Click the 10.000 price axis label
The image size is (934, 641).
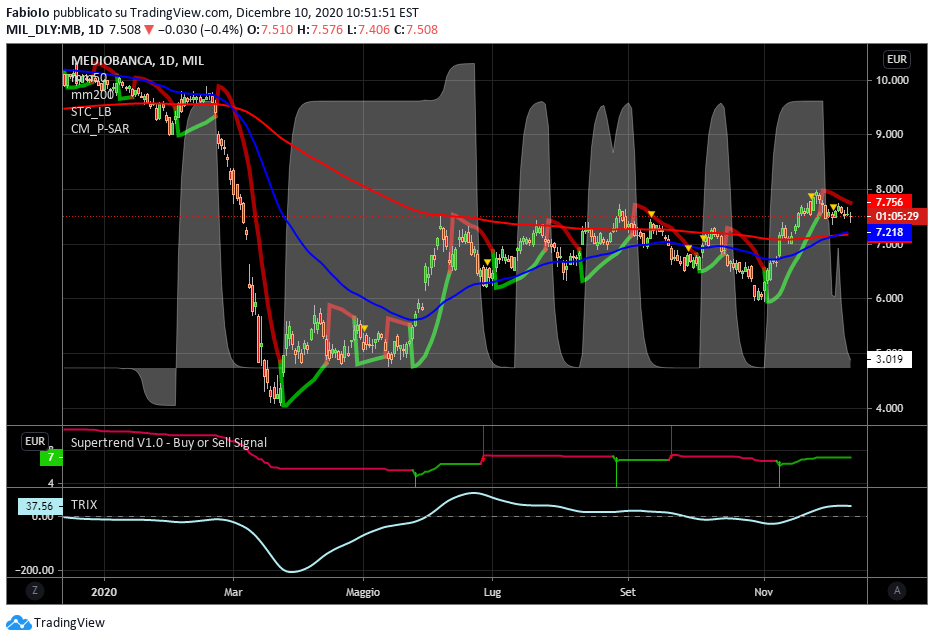pyautogui.click(x=892, y=80)
